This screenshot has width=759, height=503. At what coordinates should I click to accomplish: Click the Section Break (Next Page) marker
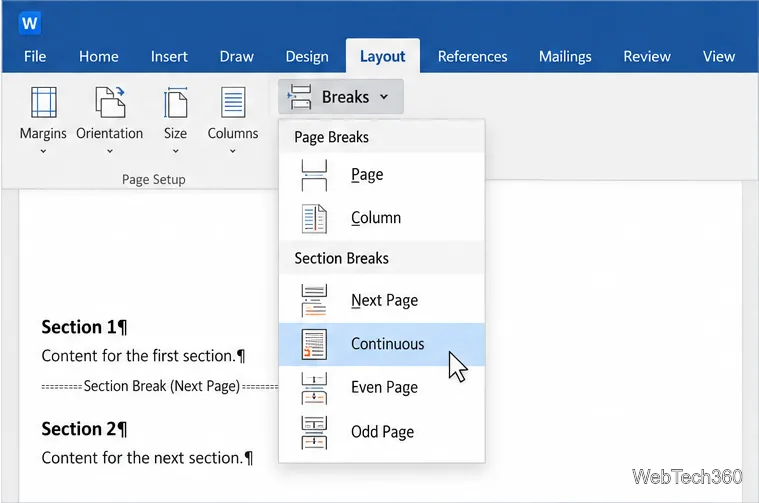pos(160,386)
